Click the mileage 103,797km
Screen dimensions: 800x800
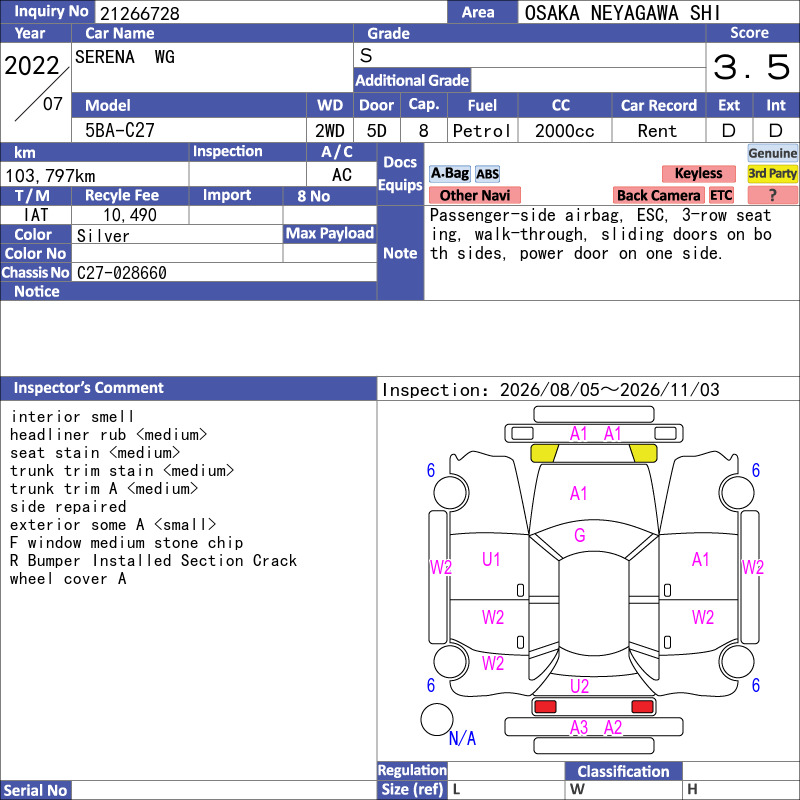click(x=50, y=176)
